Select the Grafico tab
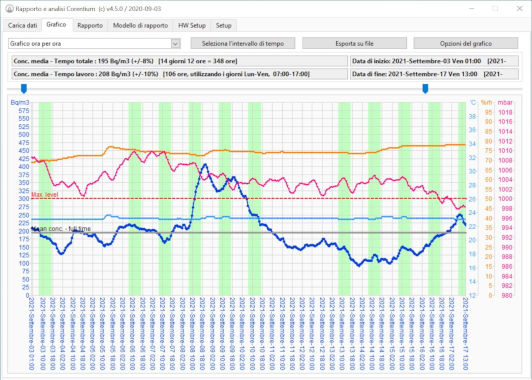Viewport: 532px width, 380px height. tap(56, 24)
